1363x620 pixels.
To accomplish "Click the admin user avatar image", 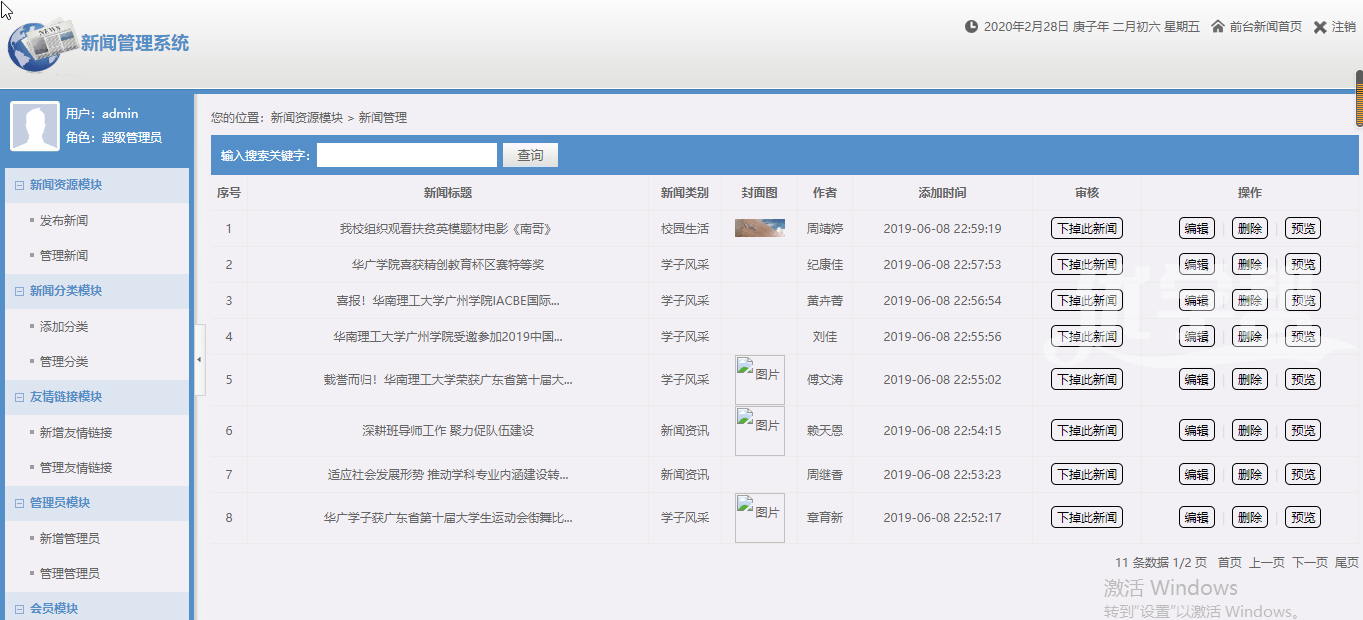I will [35, 126].
